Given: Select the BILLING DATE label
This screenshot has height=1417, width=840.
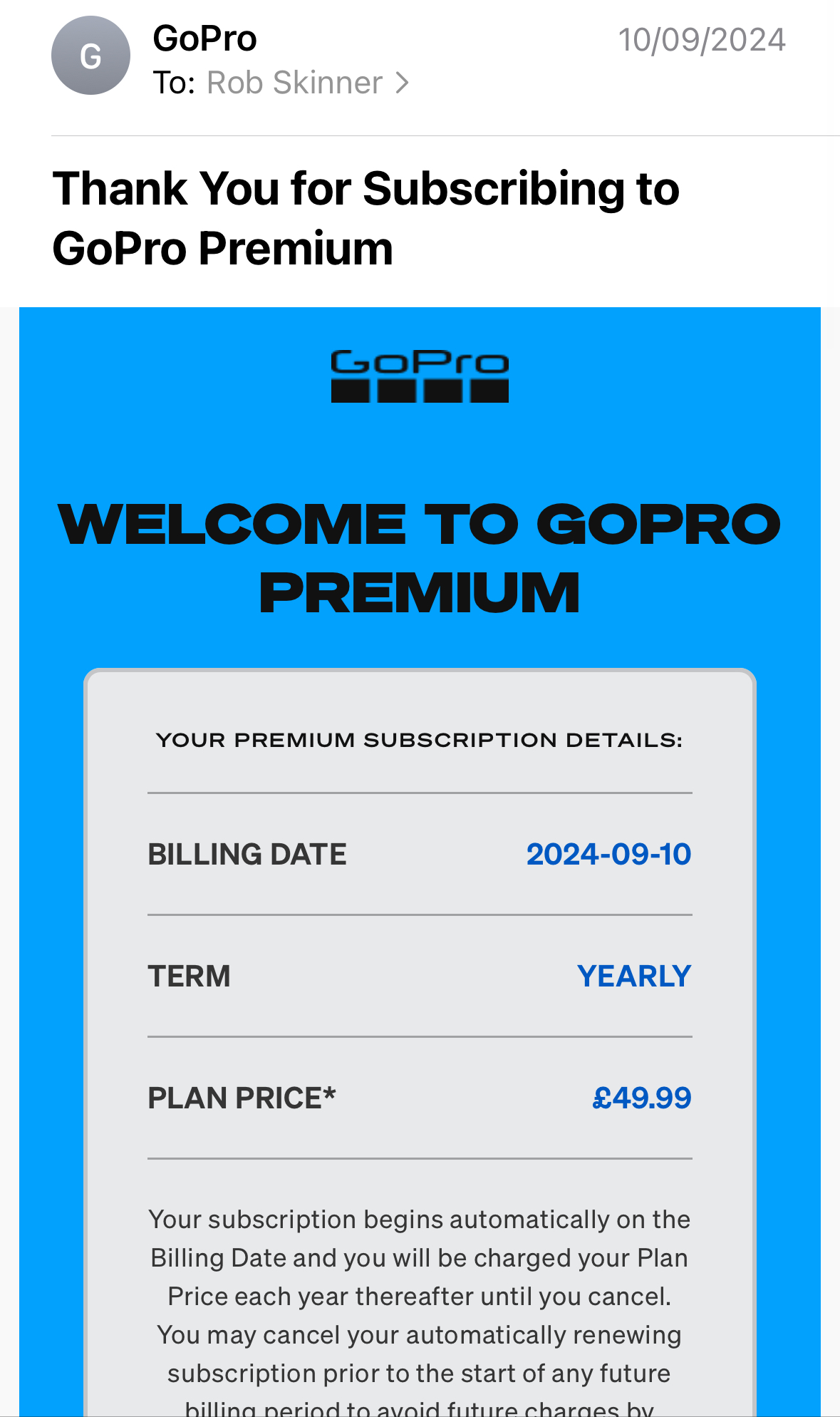Looking at the screenshot, I should coord(247,854).
